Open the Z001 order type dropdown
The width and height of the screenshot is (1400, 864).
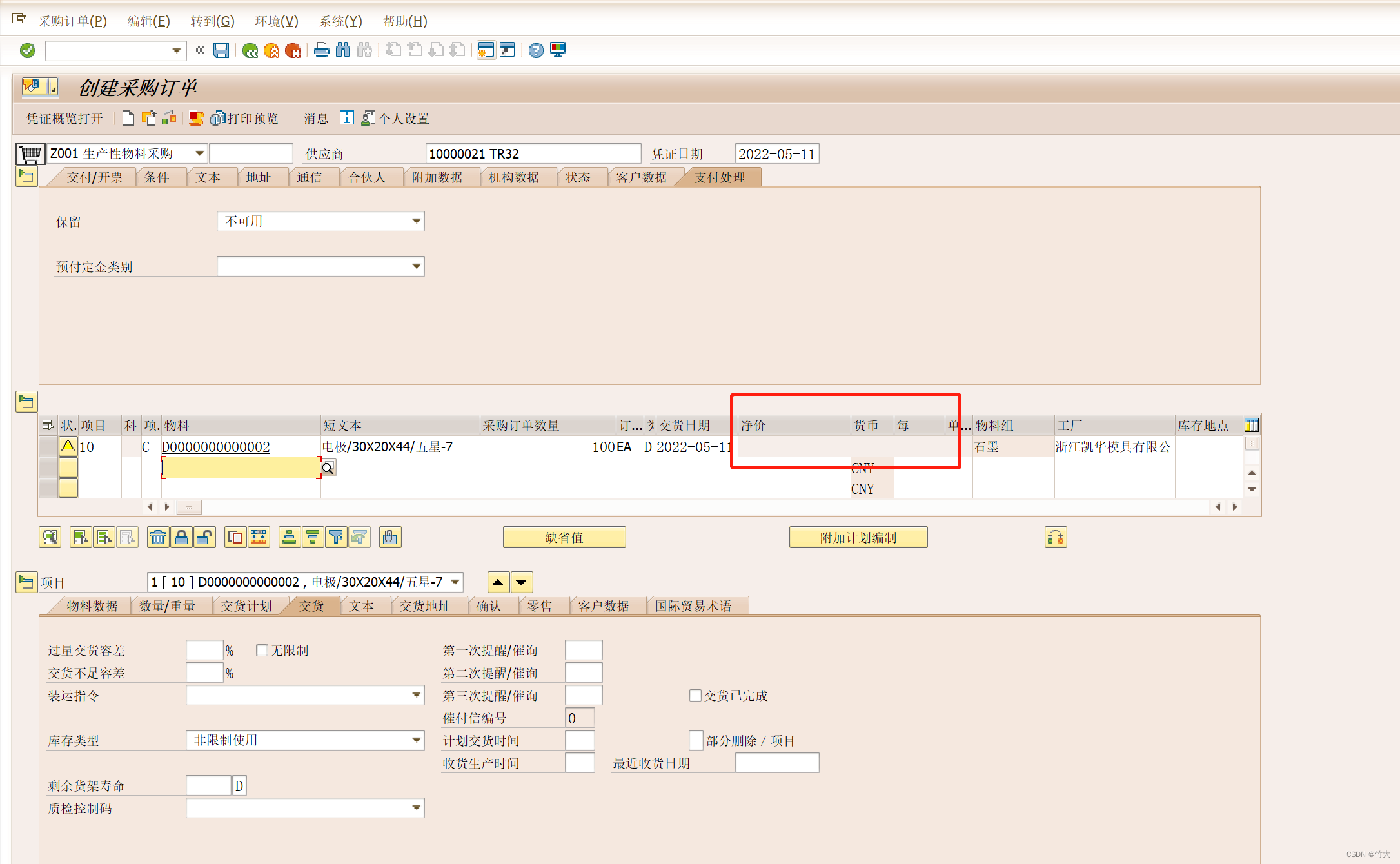tap(199, 153)
